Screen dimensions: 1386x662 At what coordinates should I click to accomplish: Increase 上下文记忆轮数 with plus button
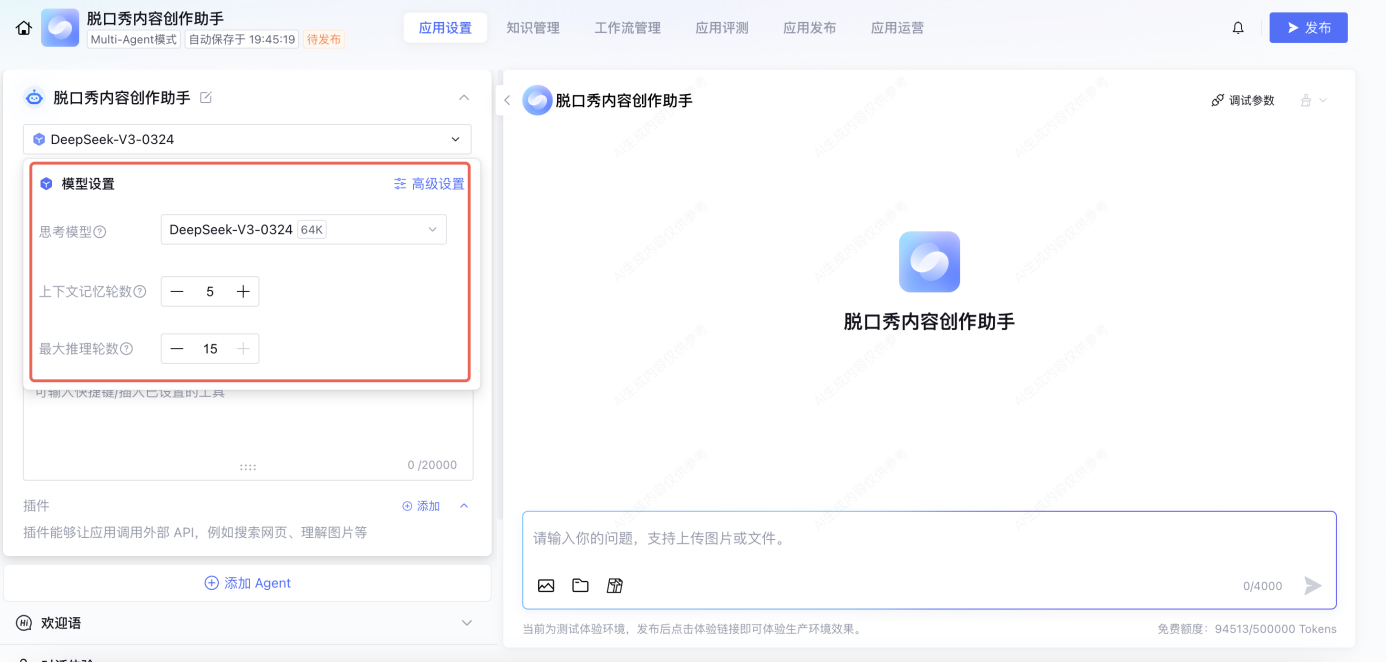[243, 292]
